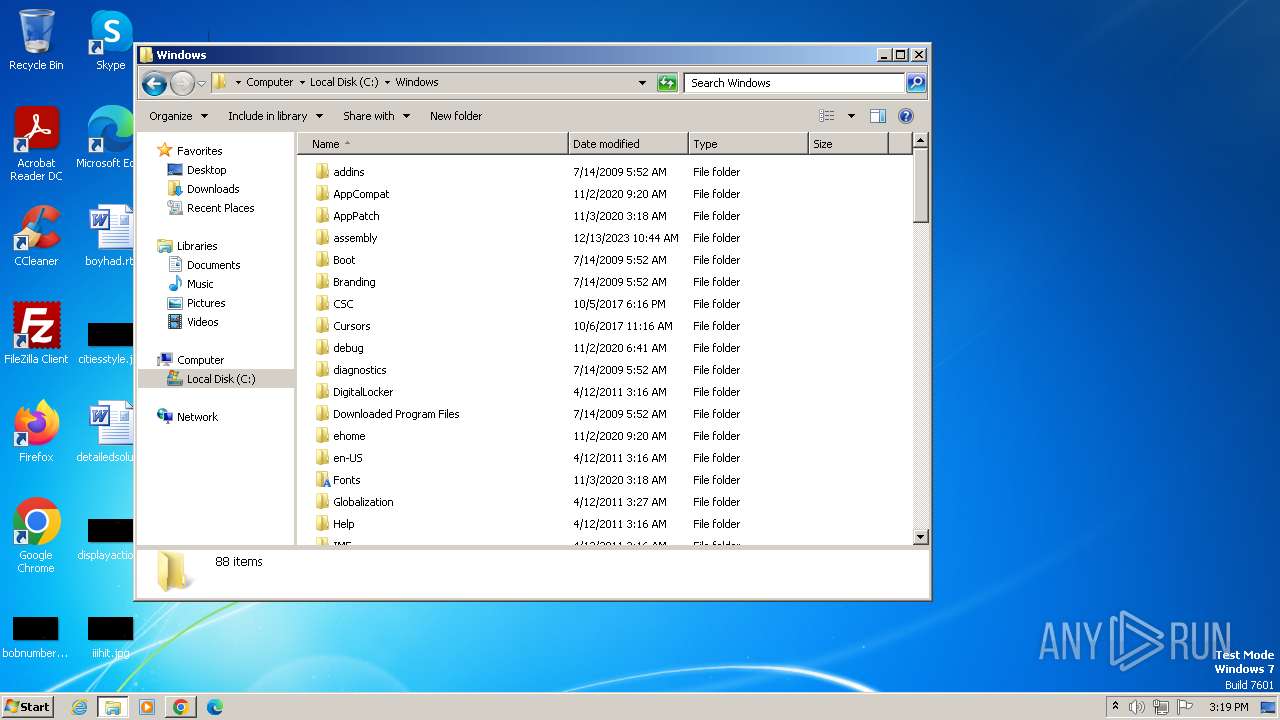Expand the address bar history dropdown
Viewport: 1280px width, 720px height.
point(642,83)
